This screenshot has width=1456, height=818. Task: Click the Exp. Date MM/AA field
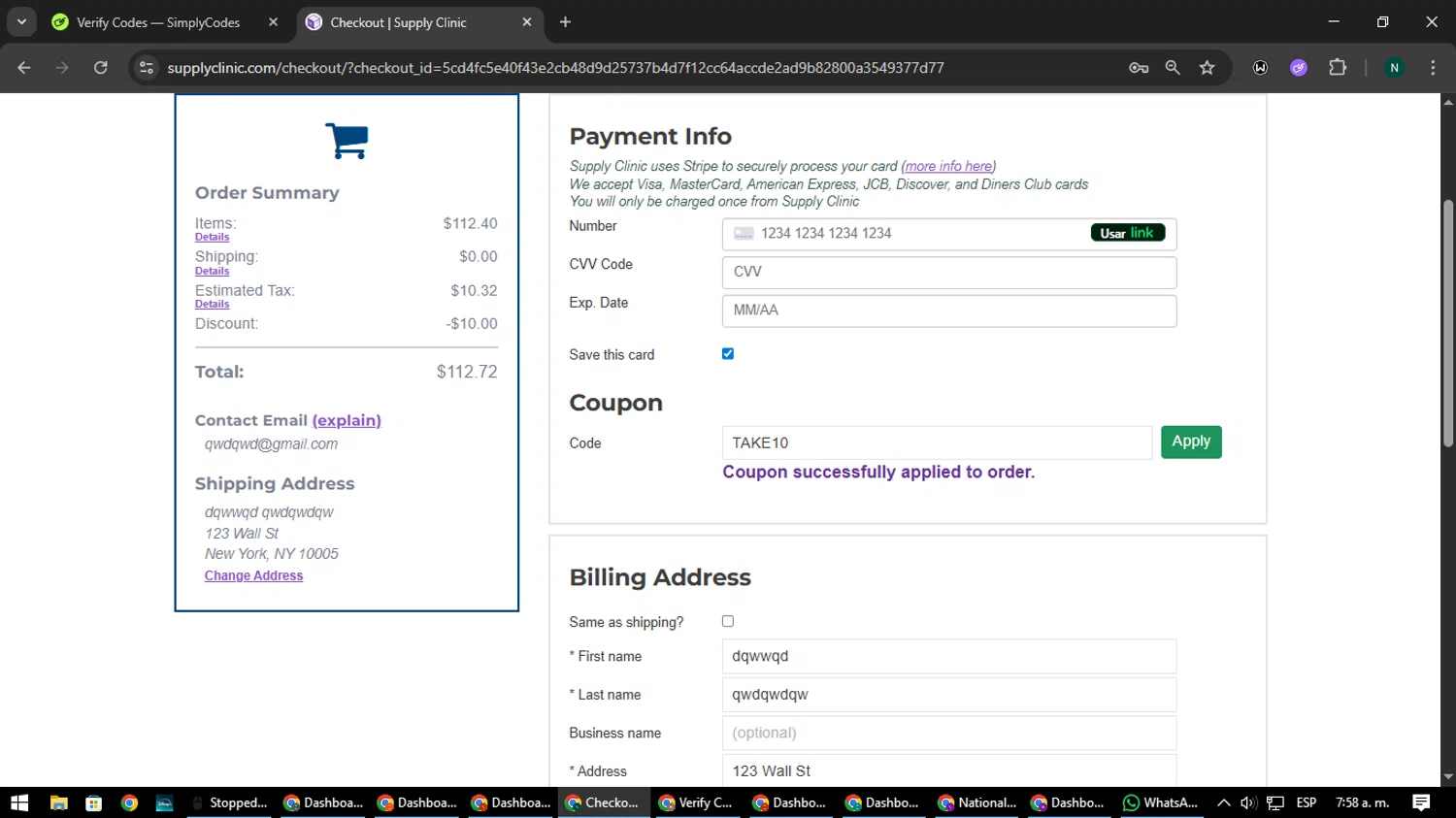[x=949, y=311]
